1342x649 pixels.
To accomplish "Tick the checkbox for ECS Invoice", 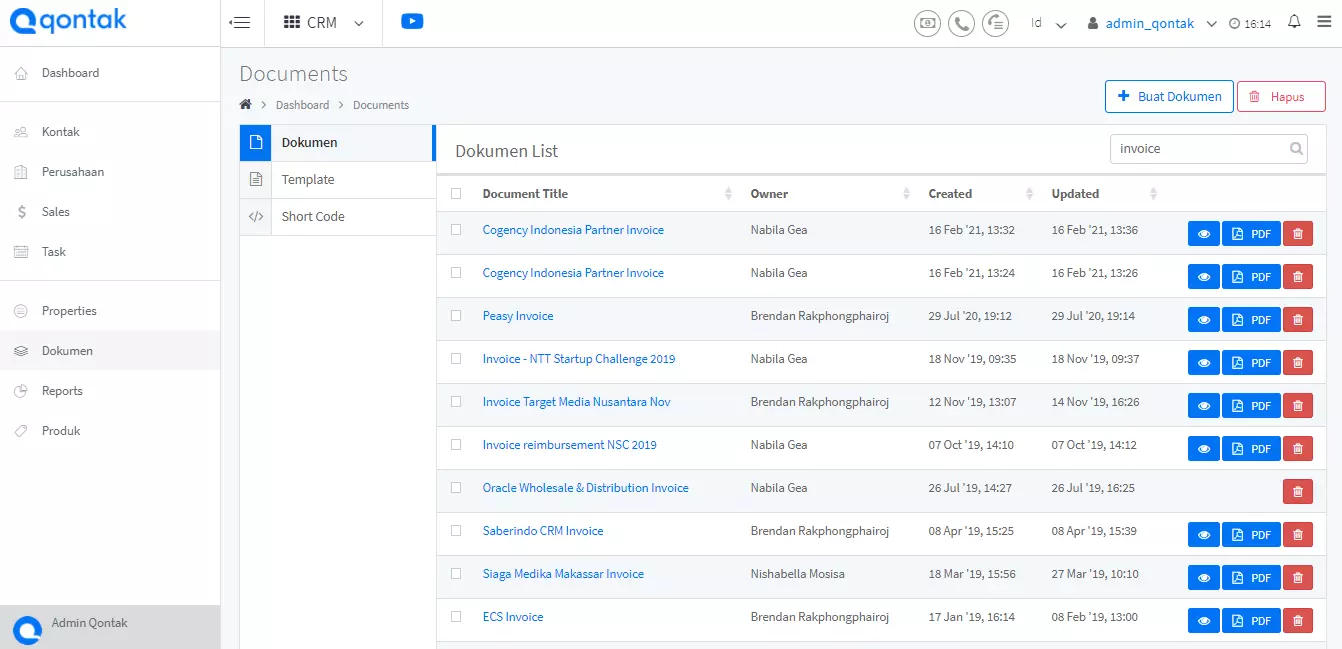I will point(456,616).
